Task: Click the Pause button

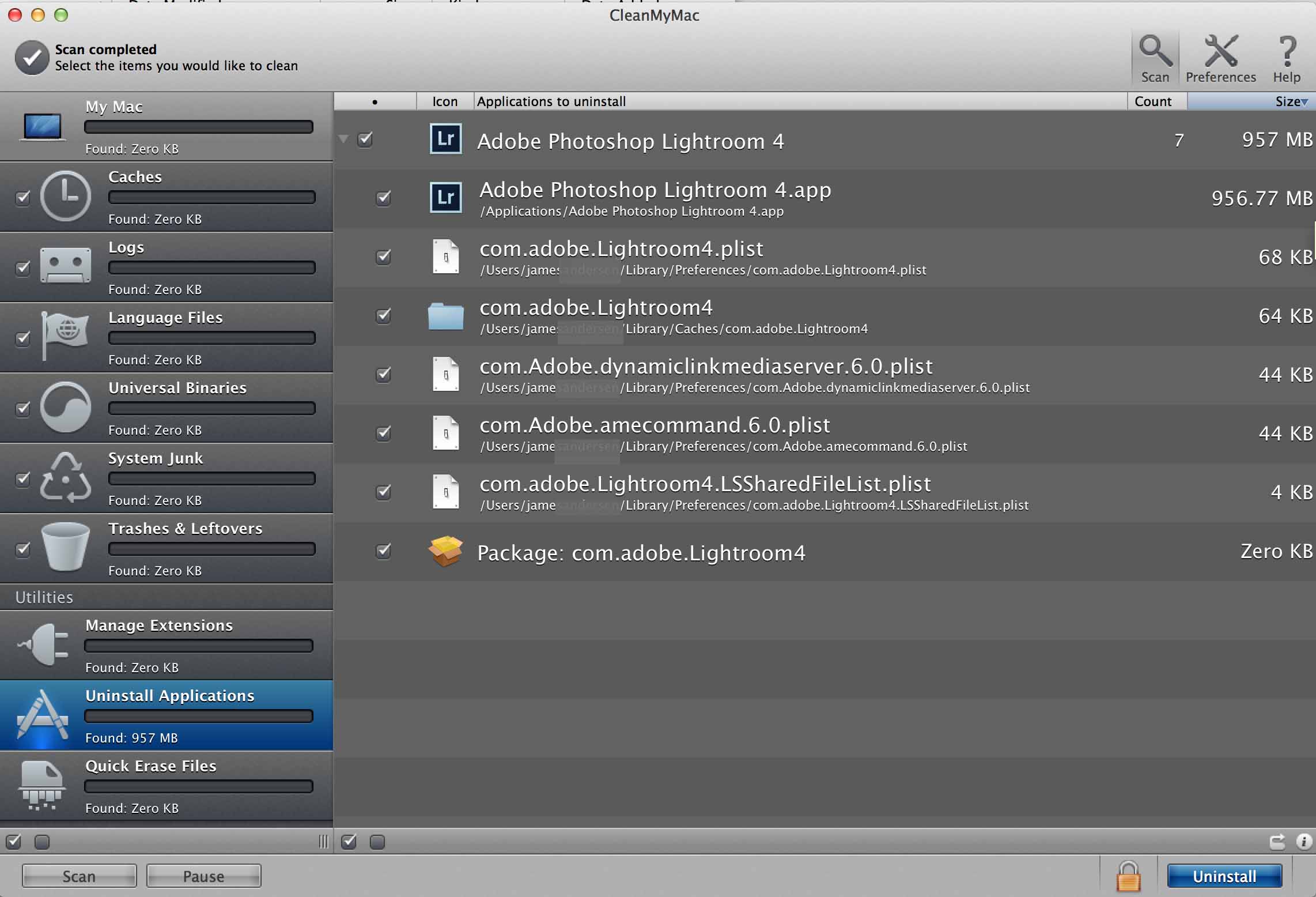Action: [203, 876]
